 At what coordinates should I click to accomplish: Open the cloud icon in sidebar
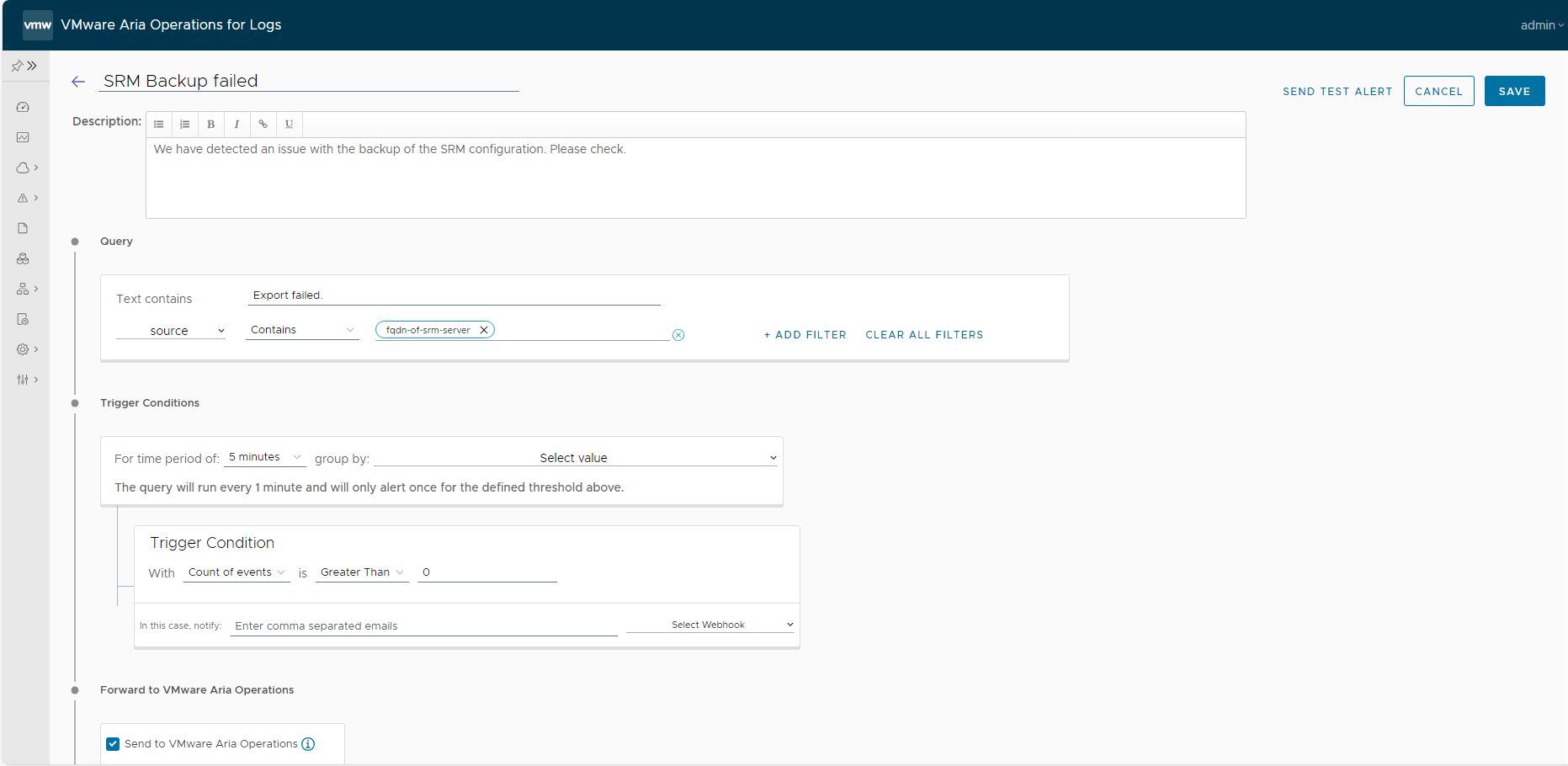[x=23, y=168]
